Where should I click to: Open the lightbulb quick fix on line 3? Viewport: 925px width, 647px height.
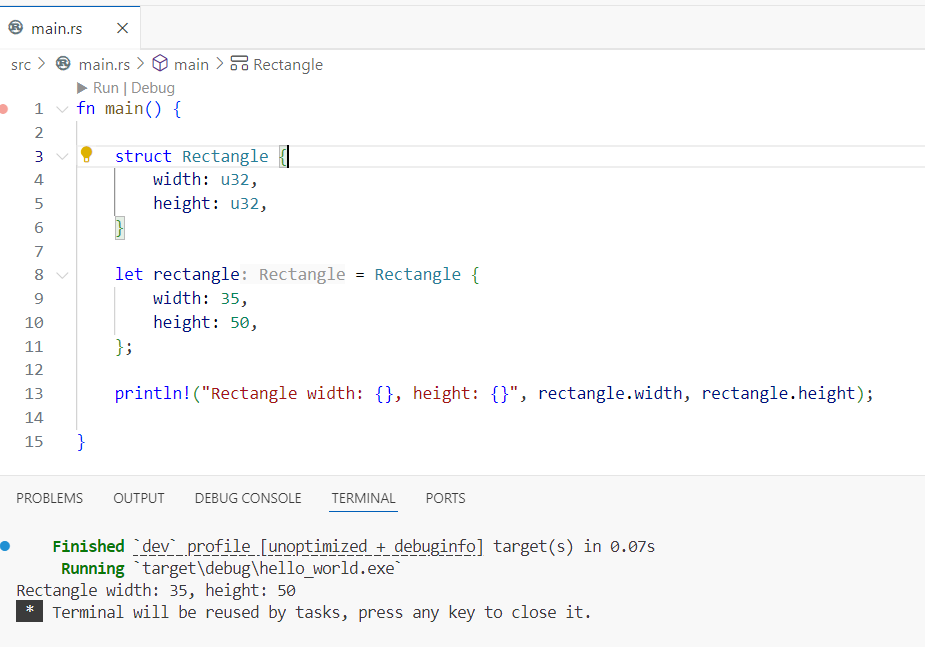pos(86,155)
